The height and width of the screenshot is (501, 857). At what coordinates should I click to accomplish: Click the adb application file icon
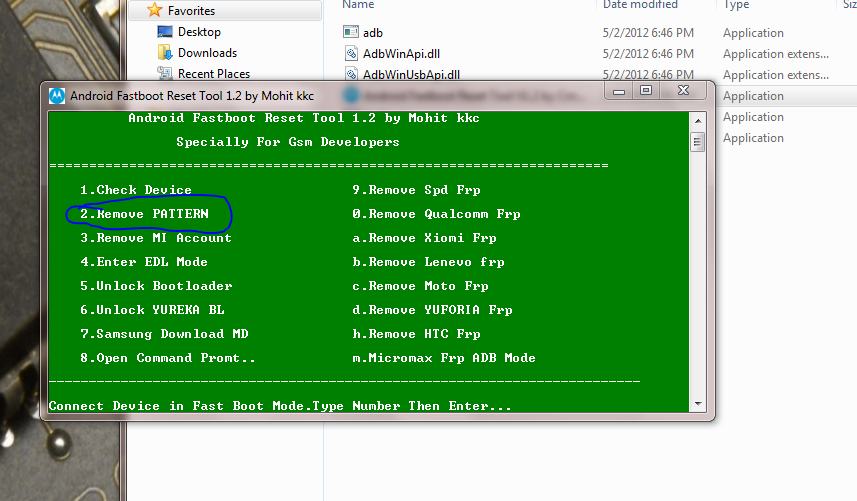pos(350,32)
